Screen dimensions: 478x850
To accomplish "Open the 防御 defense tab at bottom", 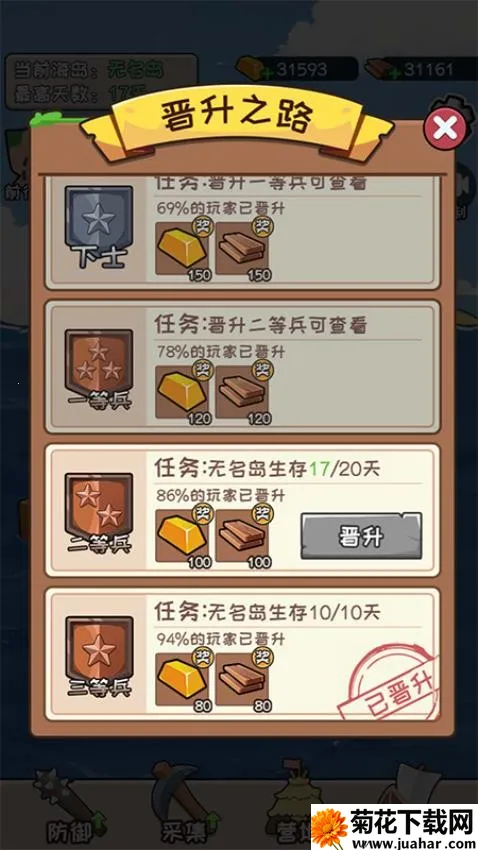I will pos(68,808).
